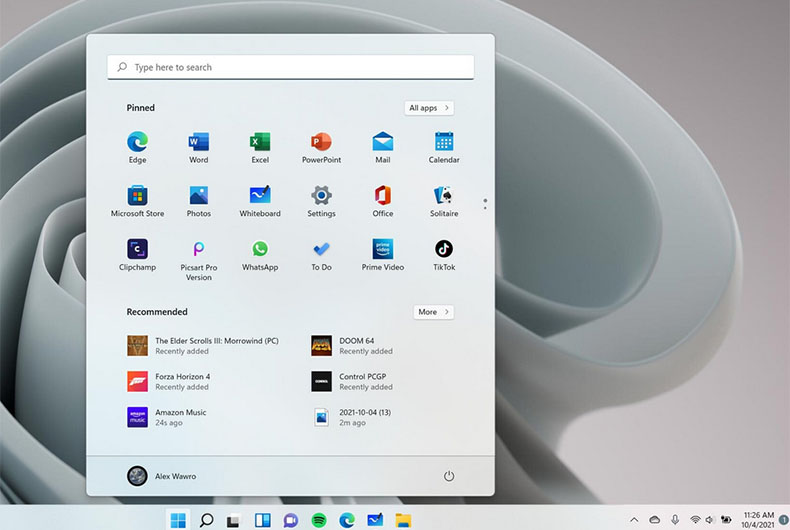The height and width of the screenshot is (530, 790).
Task: Open Edge browser on taskbar
Action: [x=347, y=520]
